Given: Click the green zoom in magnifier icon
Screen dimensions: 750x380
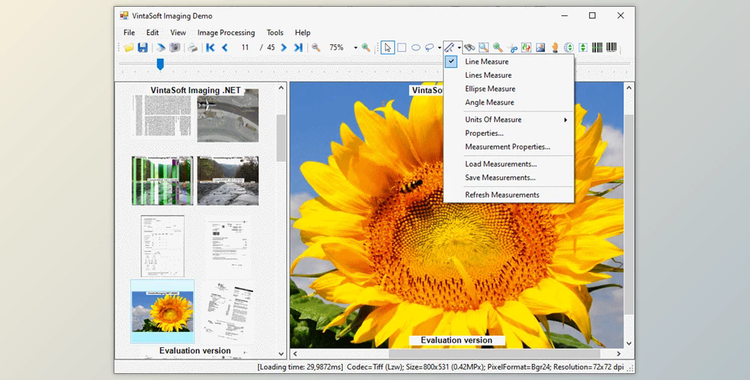Looking at the screenshot, I should point(366,47).
